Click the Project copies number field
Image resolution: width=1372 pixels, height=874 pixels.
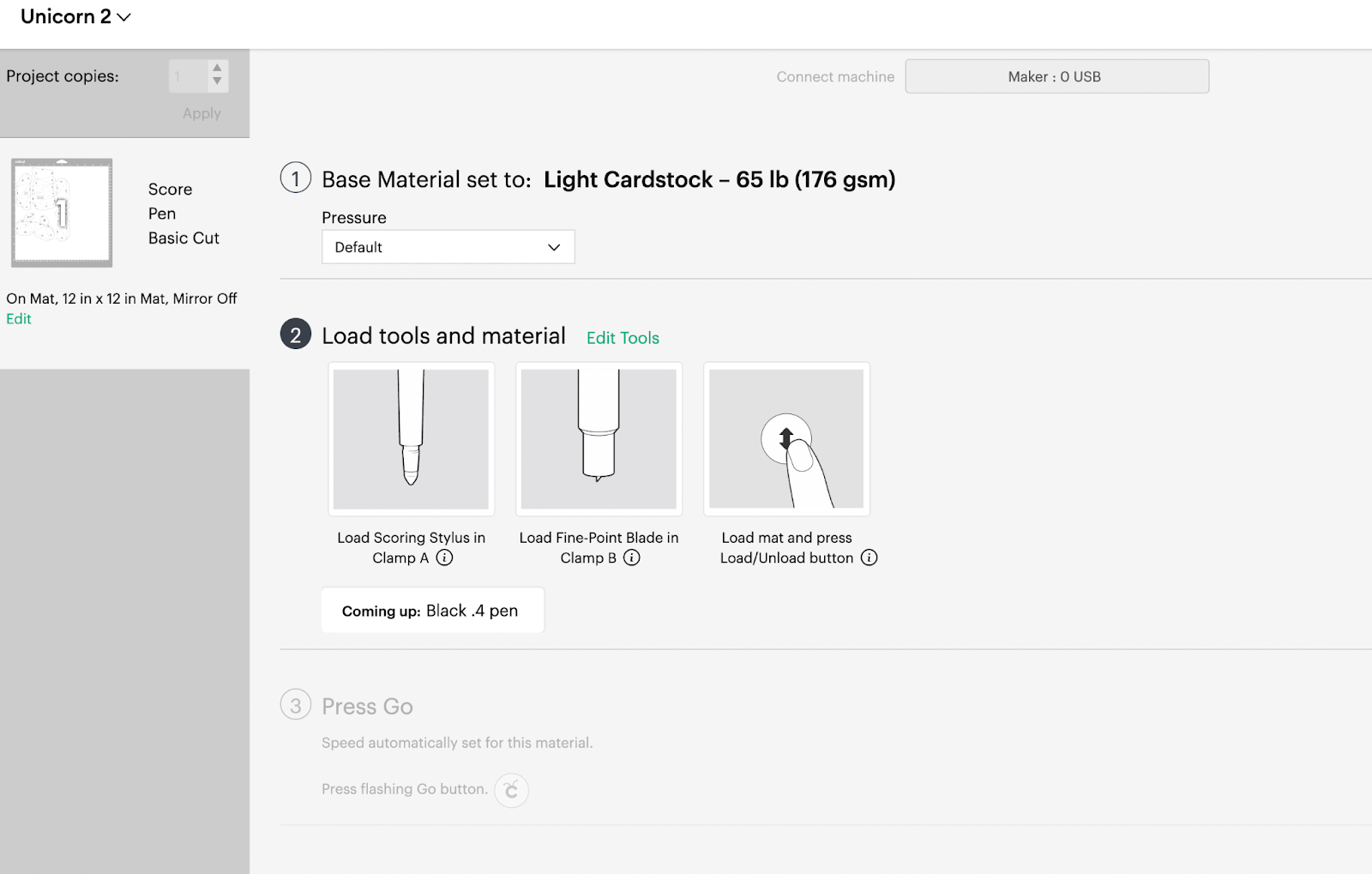pyautogui.click(x=189, y=76)
